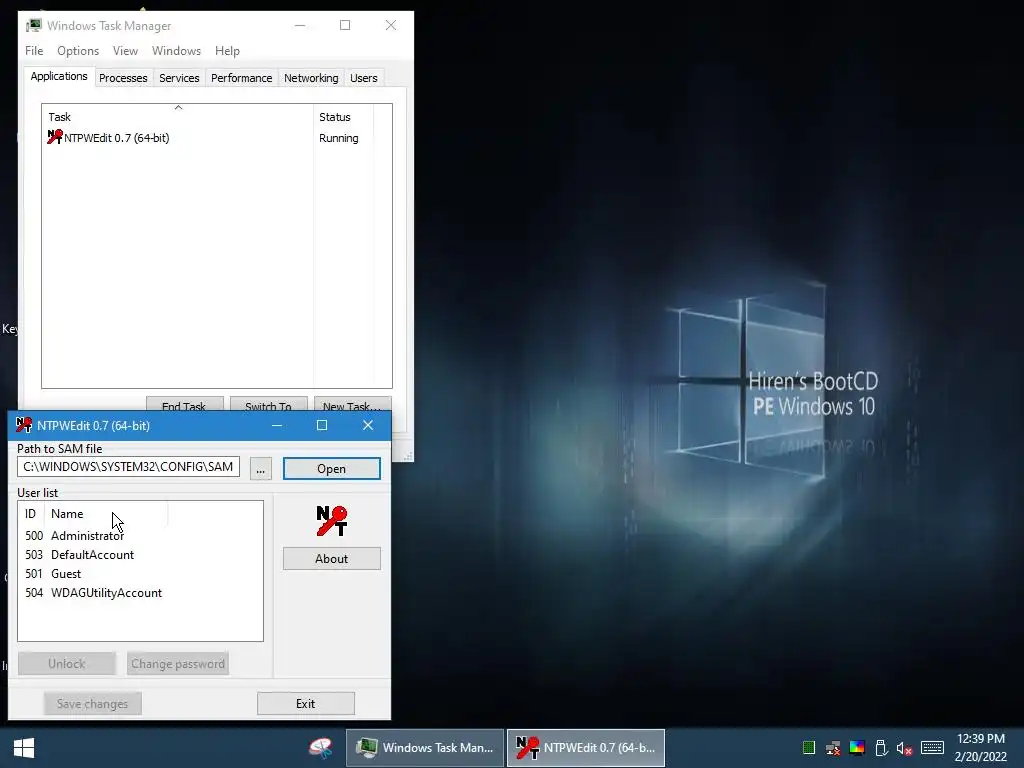Switch to the Services tab

179,78
